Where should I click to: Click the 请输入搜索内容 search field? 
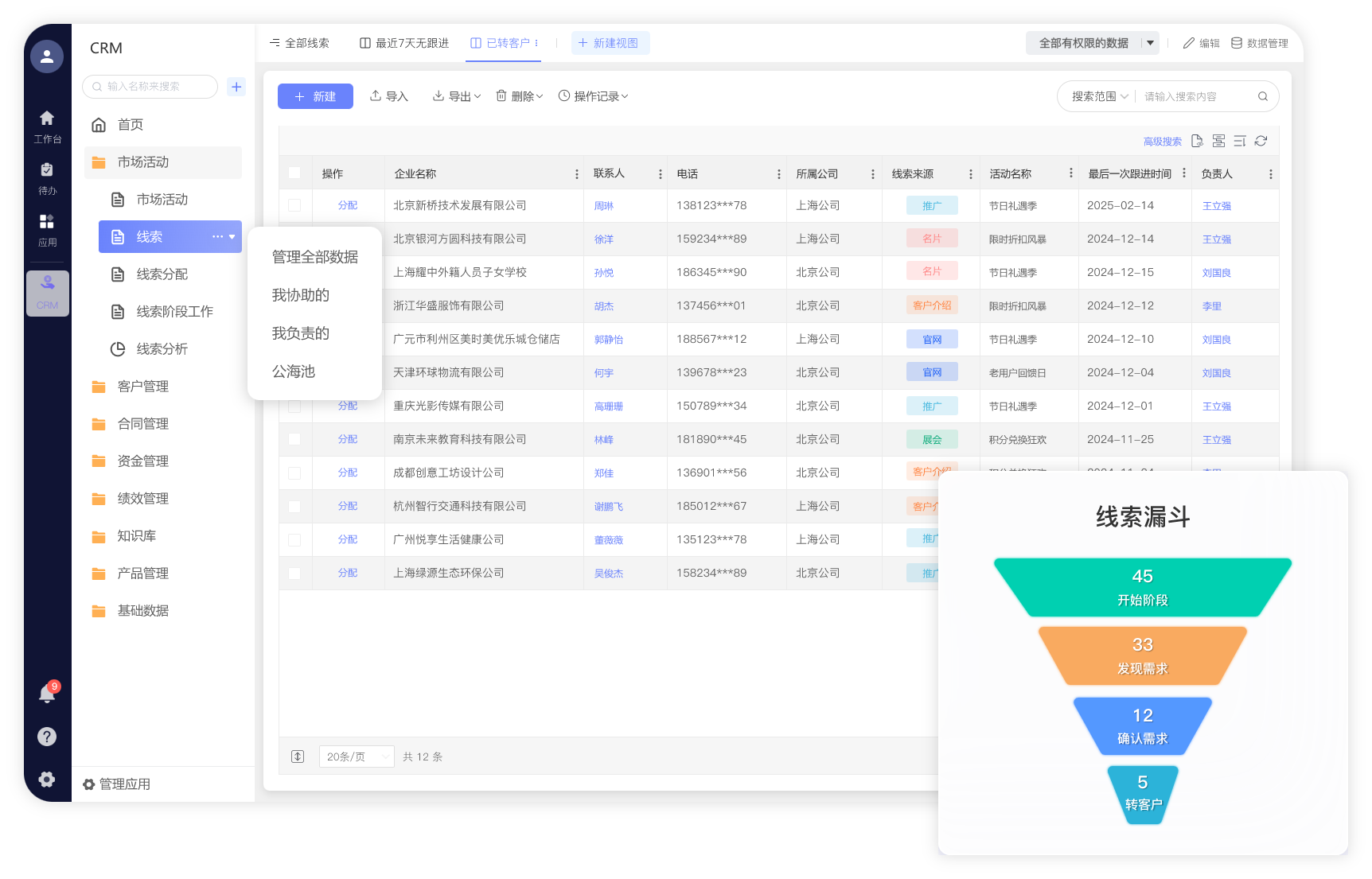[x=1194, y=96]
